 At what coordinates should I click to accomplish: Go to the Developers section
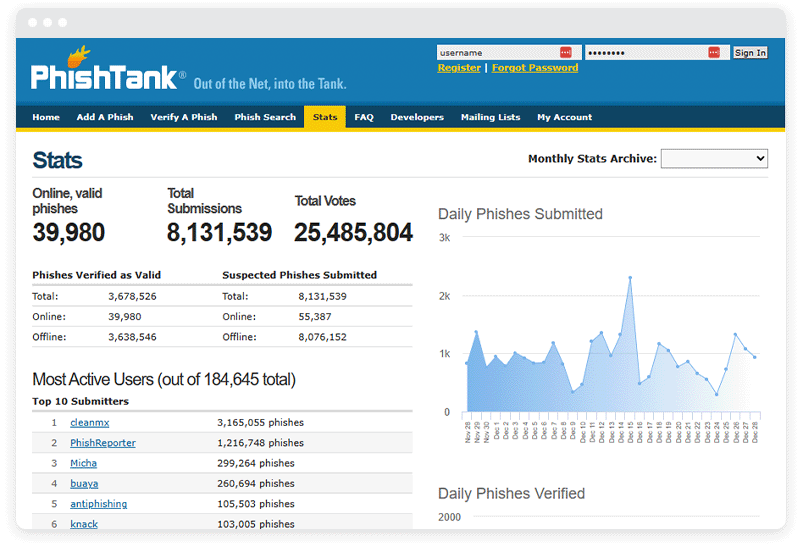417,117
